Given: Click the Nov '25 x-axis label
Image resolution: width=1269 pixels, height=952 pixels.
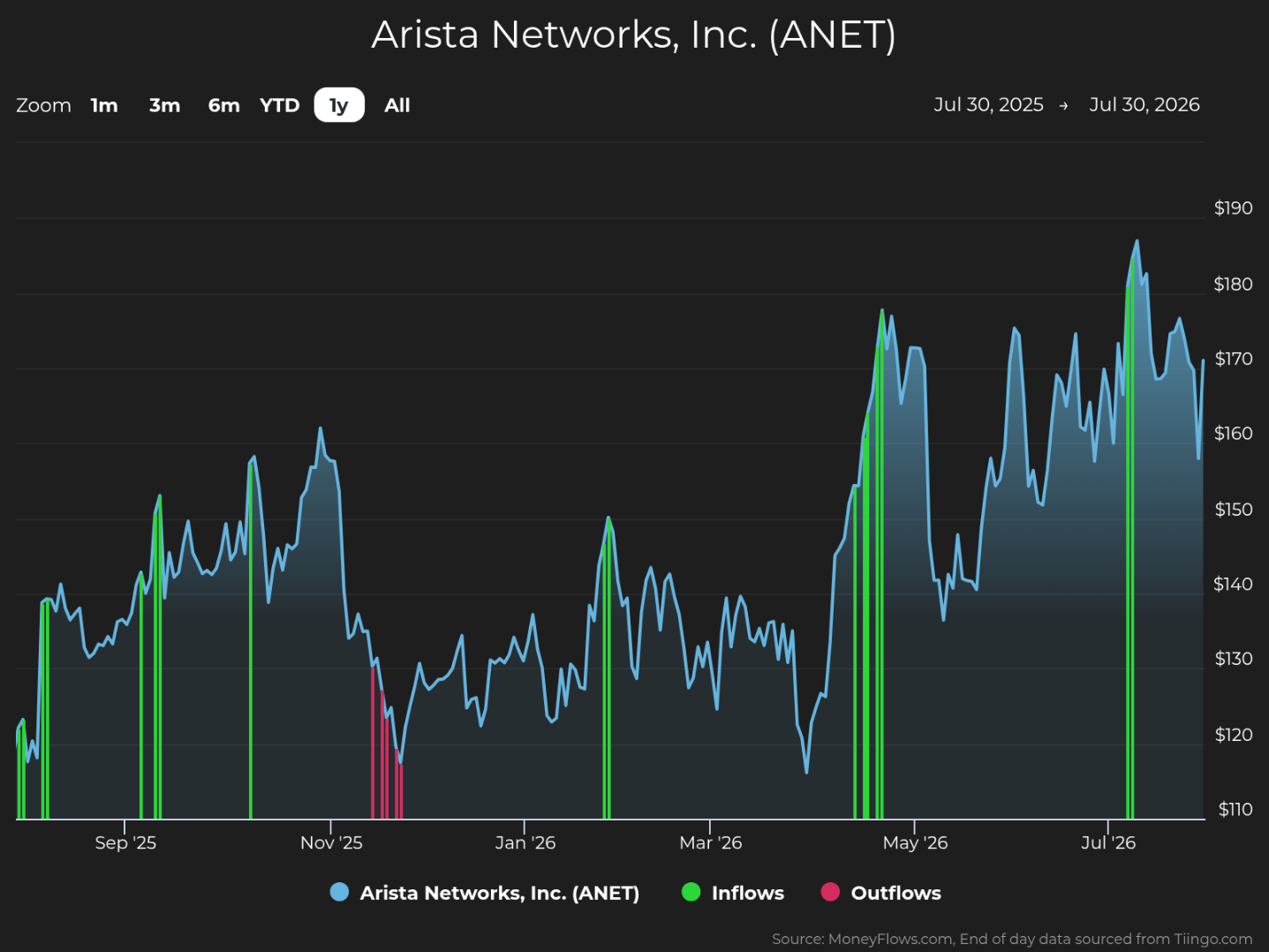Looking at the screenshot, I should pyautogui.click(x=331, y=842).
